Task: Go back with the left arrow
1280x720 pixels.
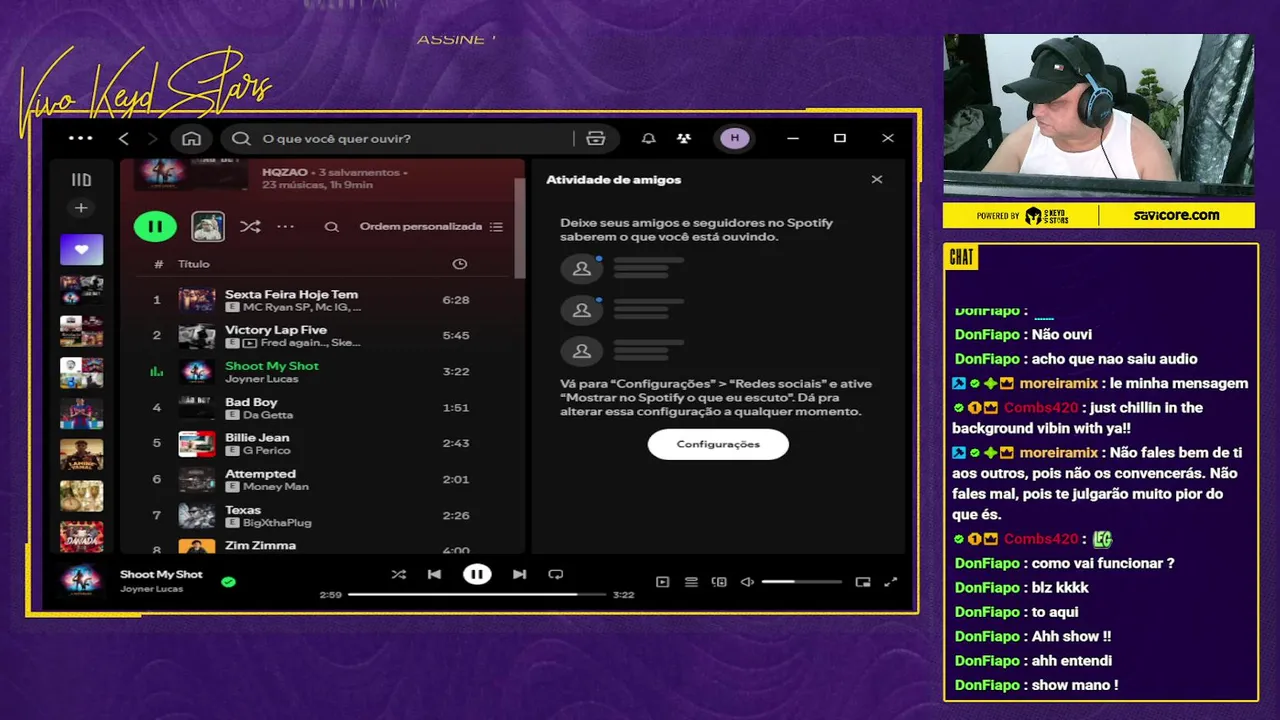Action: (x=124, y=138)
